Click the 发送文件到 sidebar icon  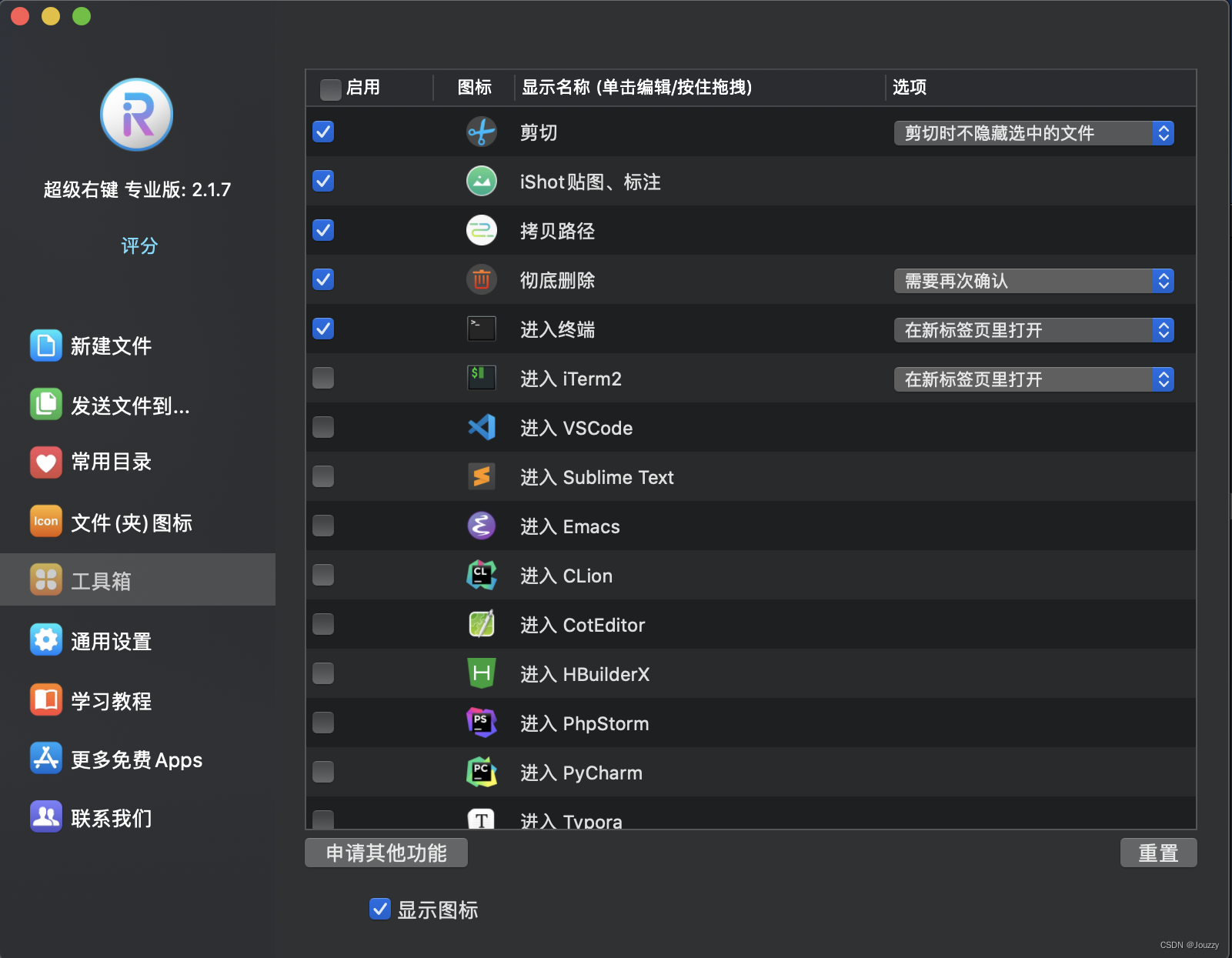tap(46, 404)
